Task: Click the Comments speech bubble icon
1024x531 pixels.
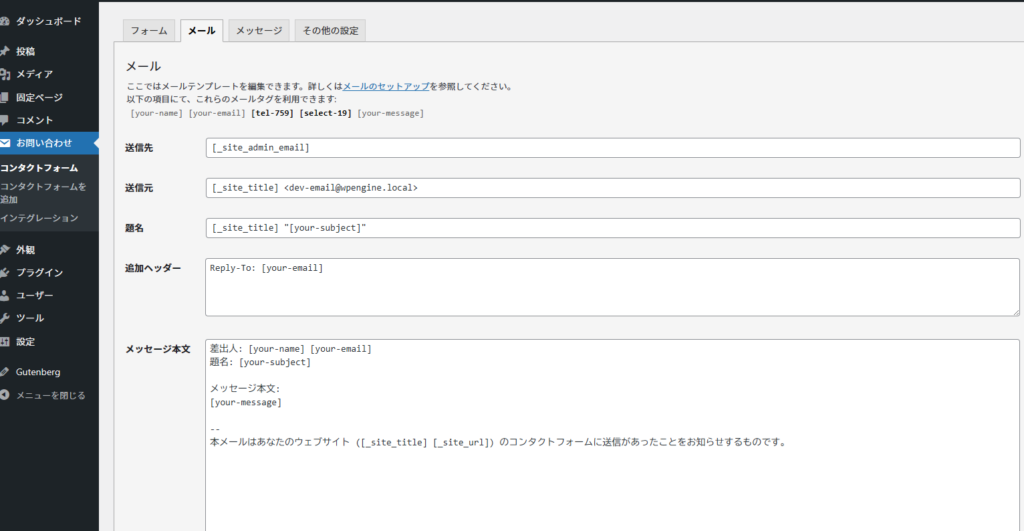Action: pyautogui.click(x=5, y=120)
